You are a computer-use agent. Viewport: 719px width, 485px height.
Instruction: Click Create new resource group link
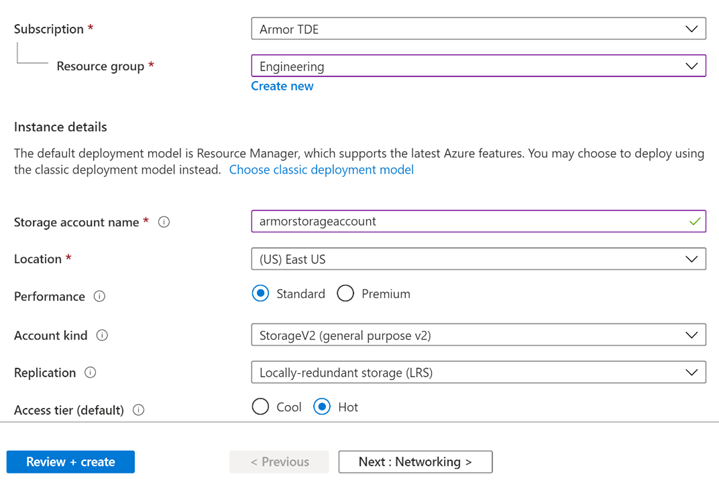(282, 86)
